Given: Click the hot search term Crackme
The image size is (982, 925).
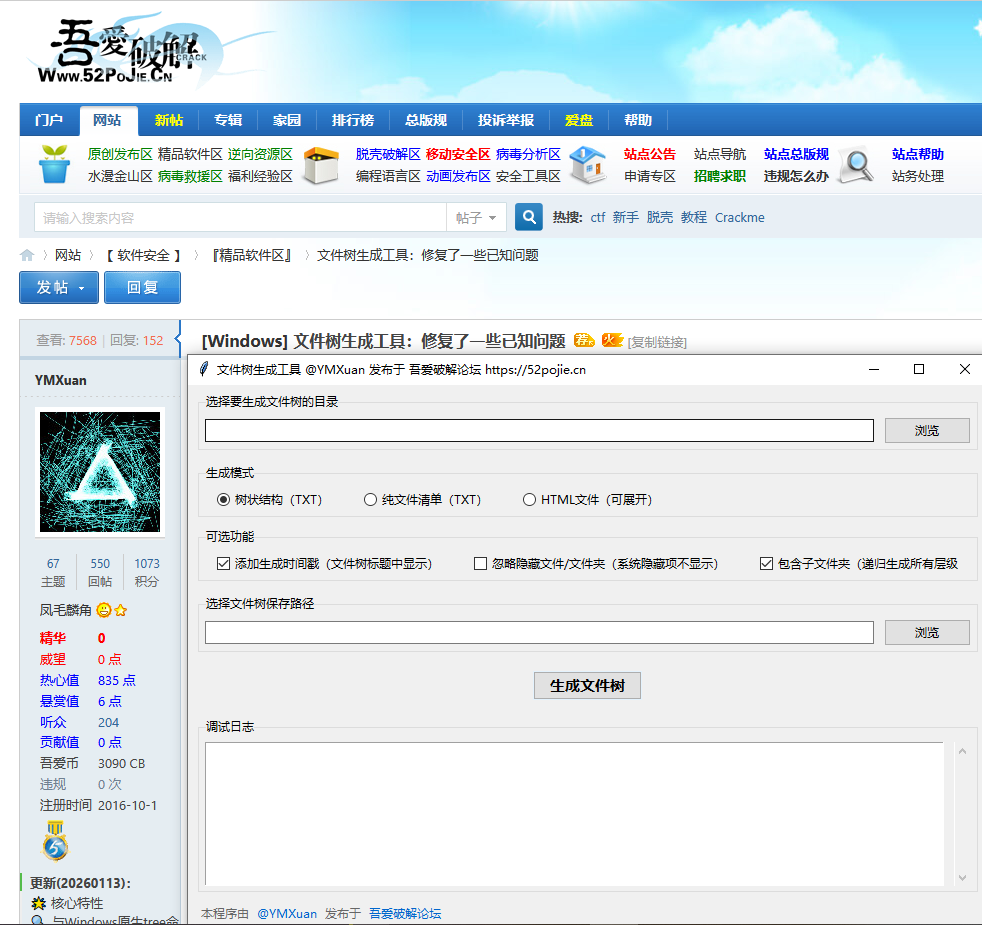Looking at the screenshot, I should (740, 217).
